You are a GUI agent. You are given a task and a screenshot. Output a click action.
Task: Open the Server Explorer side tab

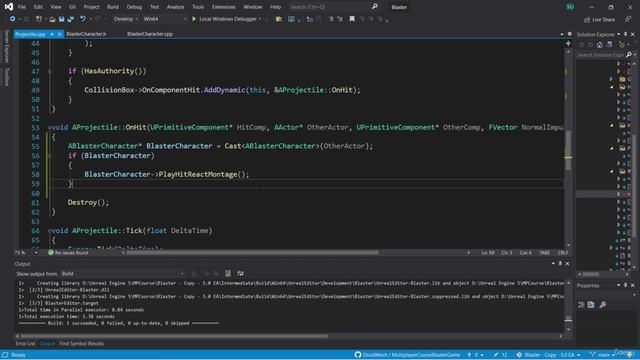tap(7, 46)
